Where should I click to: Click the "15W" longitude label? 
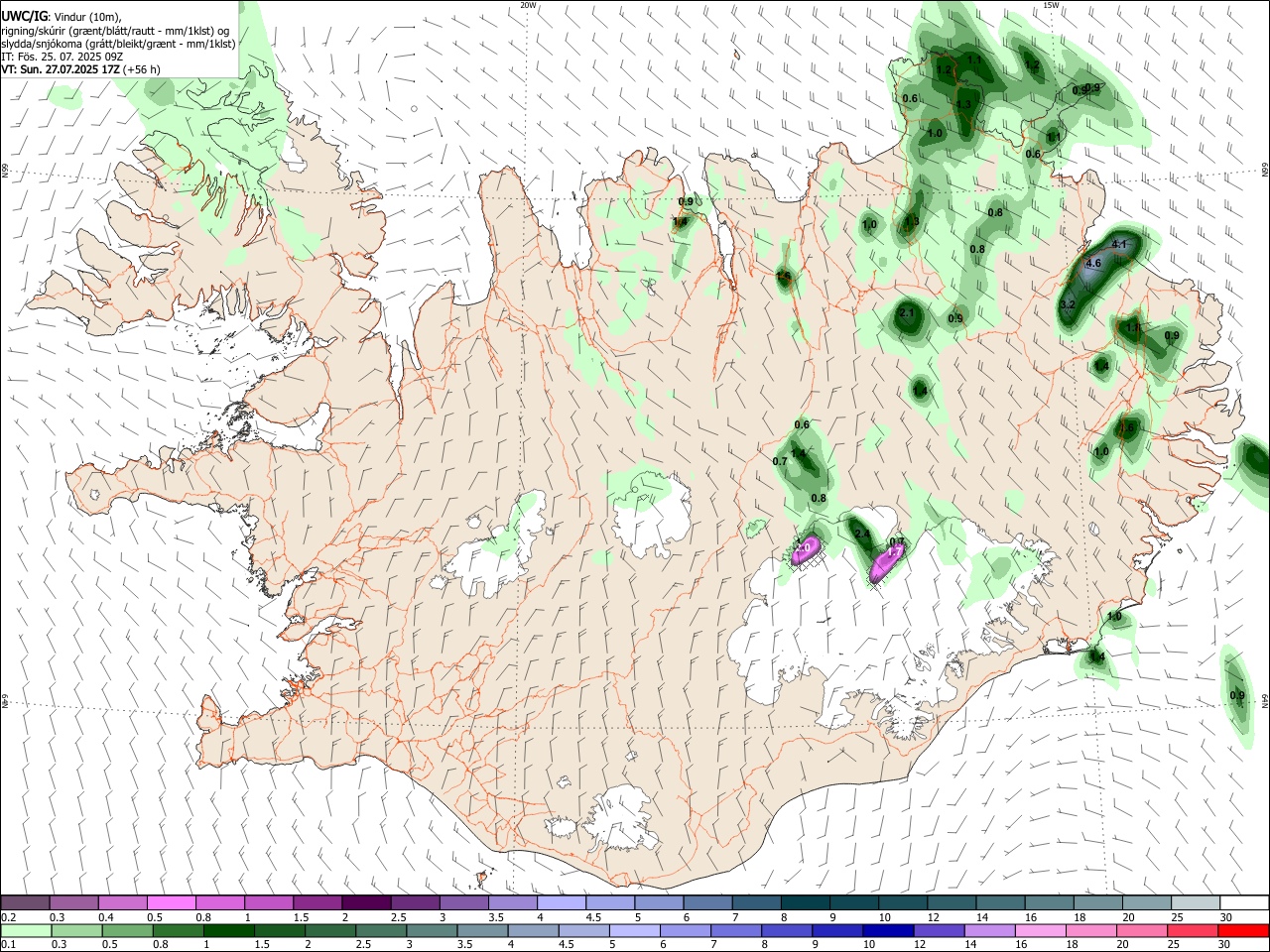(x=1051, y=5)
